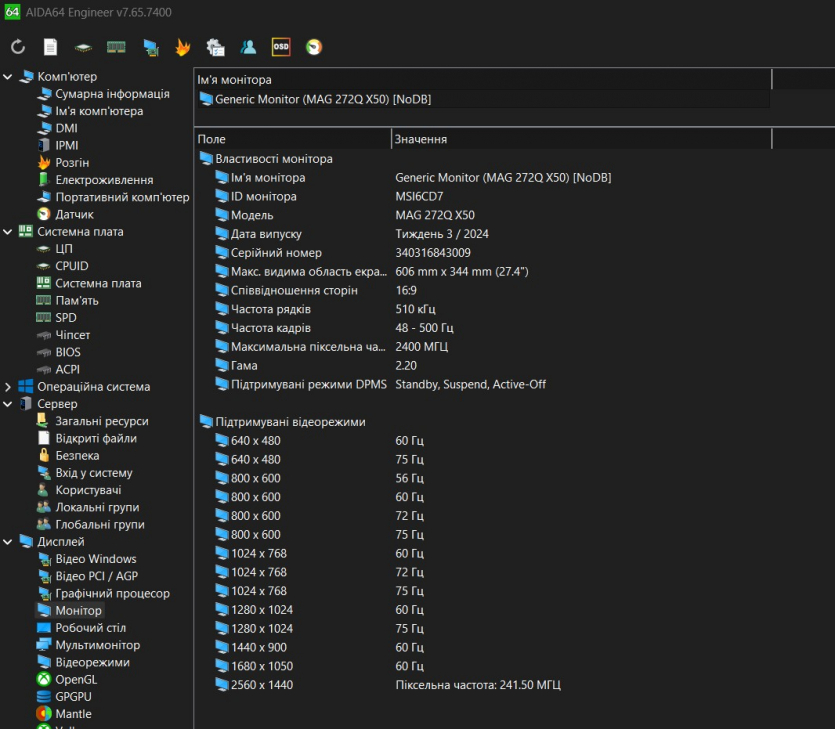Open Відеорежими under Дисплей
Viewport: 835px width, 729px height.
click(92, 662)
